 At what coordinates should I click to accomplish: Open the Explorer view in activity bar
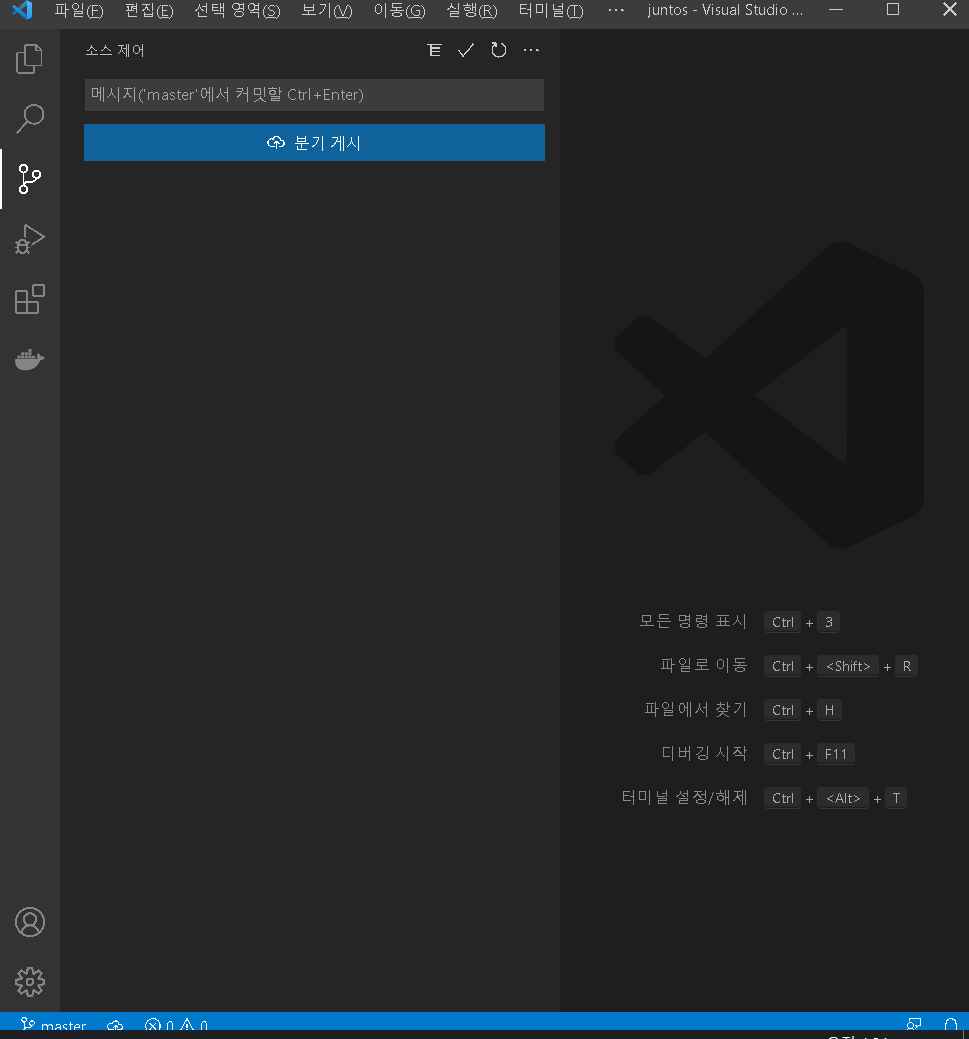30,59
